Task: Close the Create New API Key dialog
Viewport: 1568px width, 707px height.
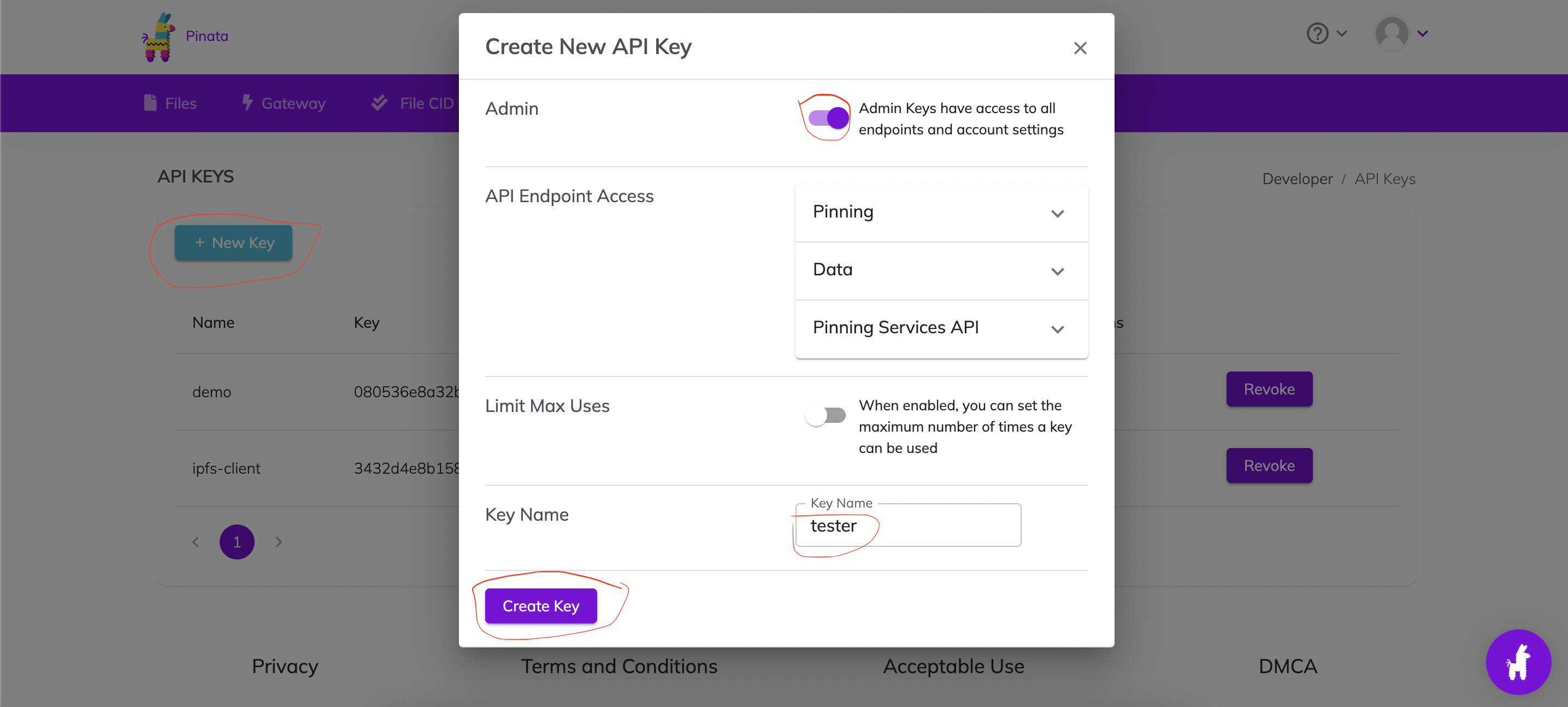Action: click(x=1081, y=48)
